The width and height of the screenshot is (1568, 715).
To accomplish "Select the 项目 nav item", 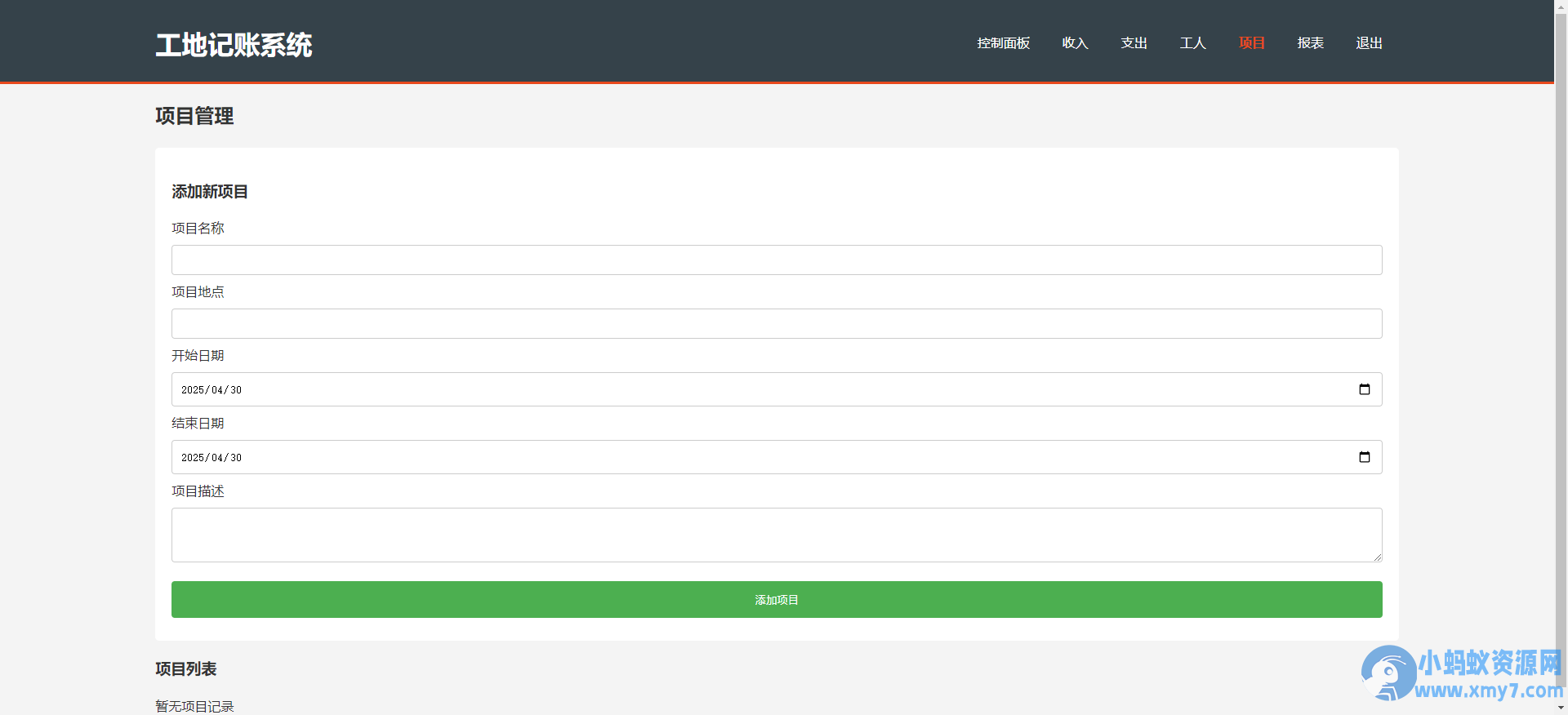I will click(x=1251, y=43).
